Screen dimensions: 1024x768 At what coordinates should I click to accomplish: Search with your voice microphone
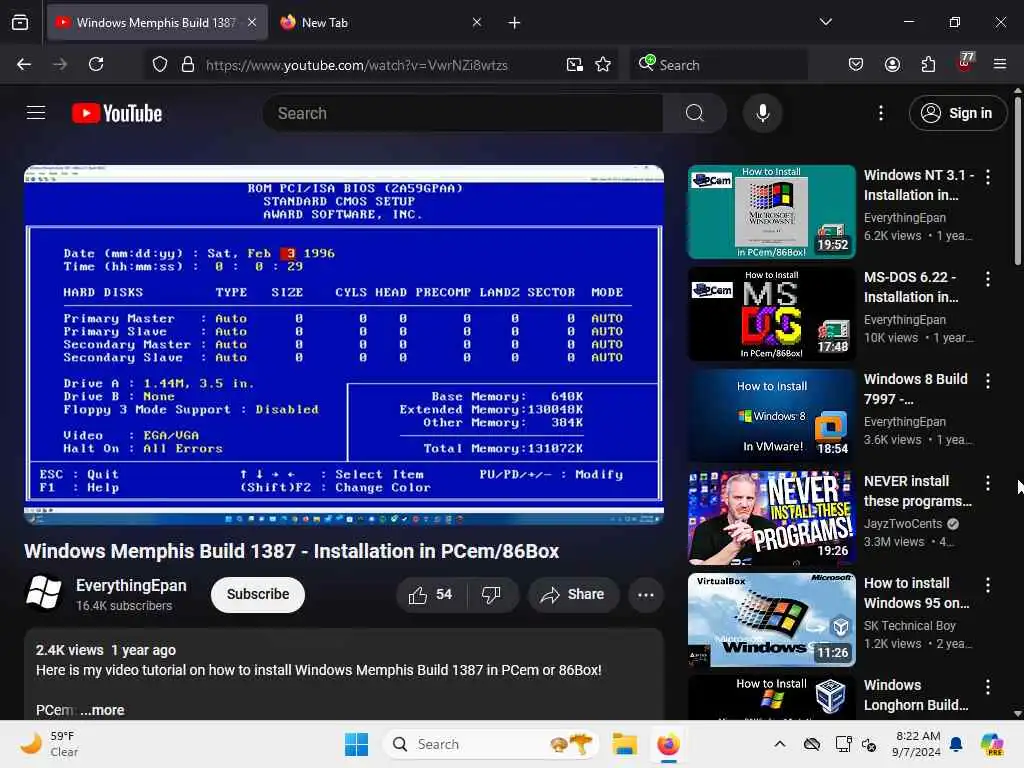click(762, 113)
